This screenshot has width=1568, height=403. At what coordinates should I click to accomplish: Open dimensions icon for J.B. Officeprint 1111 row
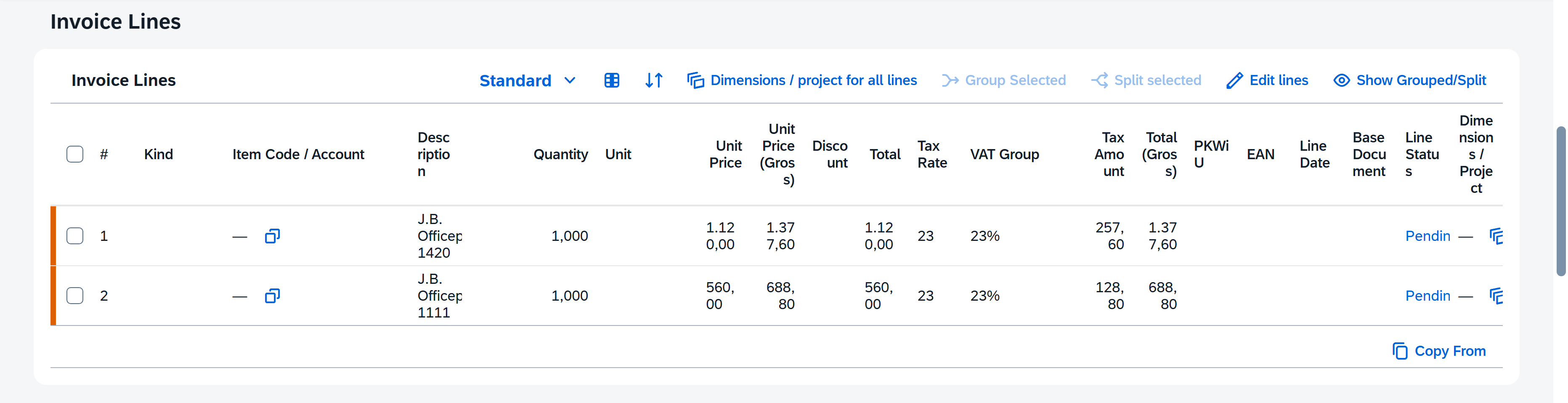pos(1496,296)
